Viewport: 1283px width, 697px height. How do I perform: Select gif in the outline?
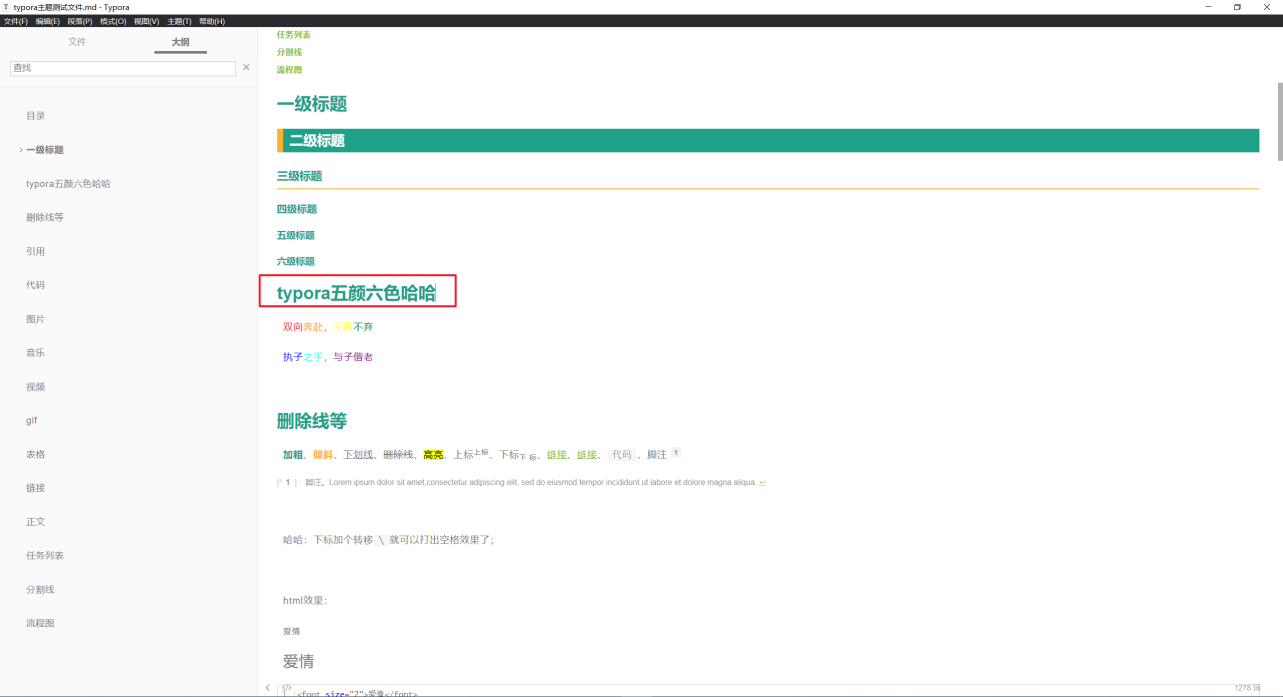coord(32,421)
